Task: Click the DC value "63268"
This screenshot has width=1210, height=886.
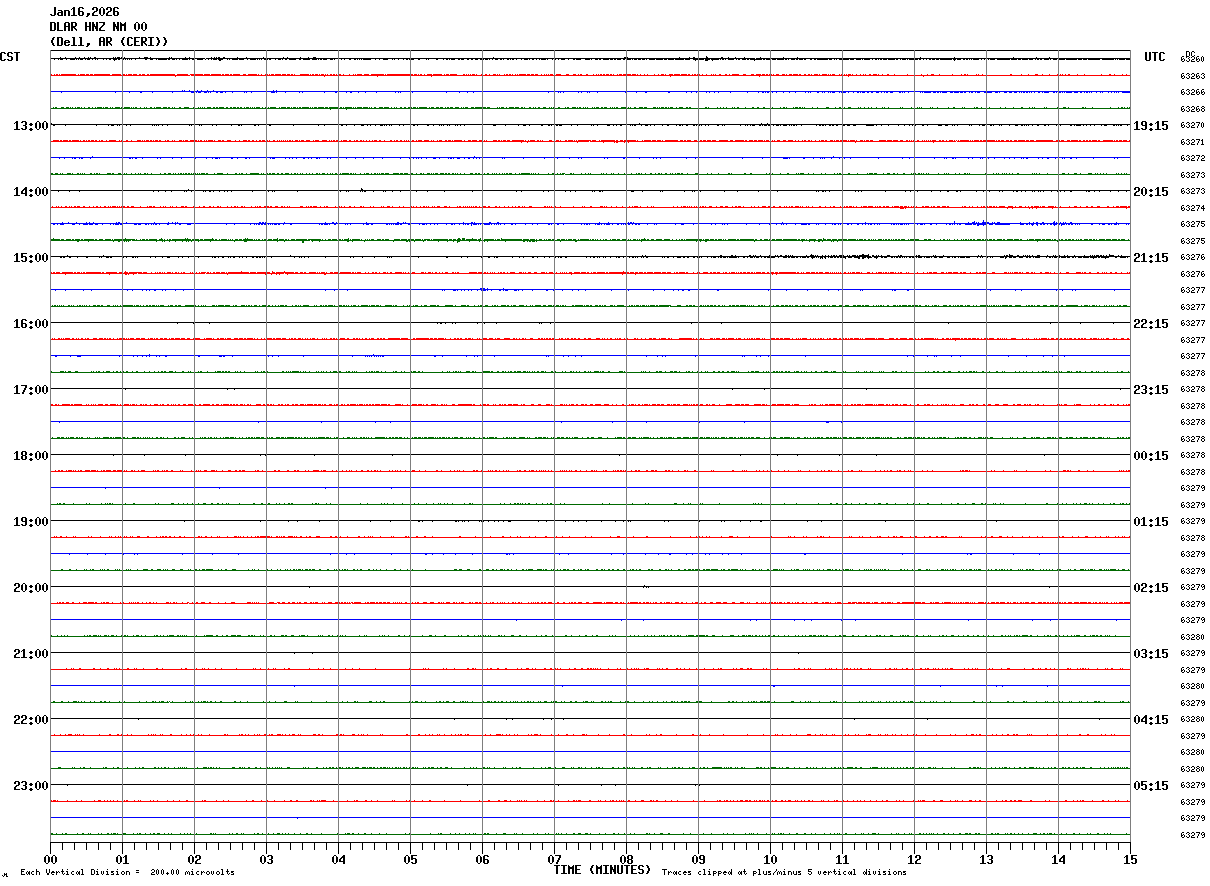Action: pyautogui.click(x=1192, y=109)
